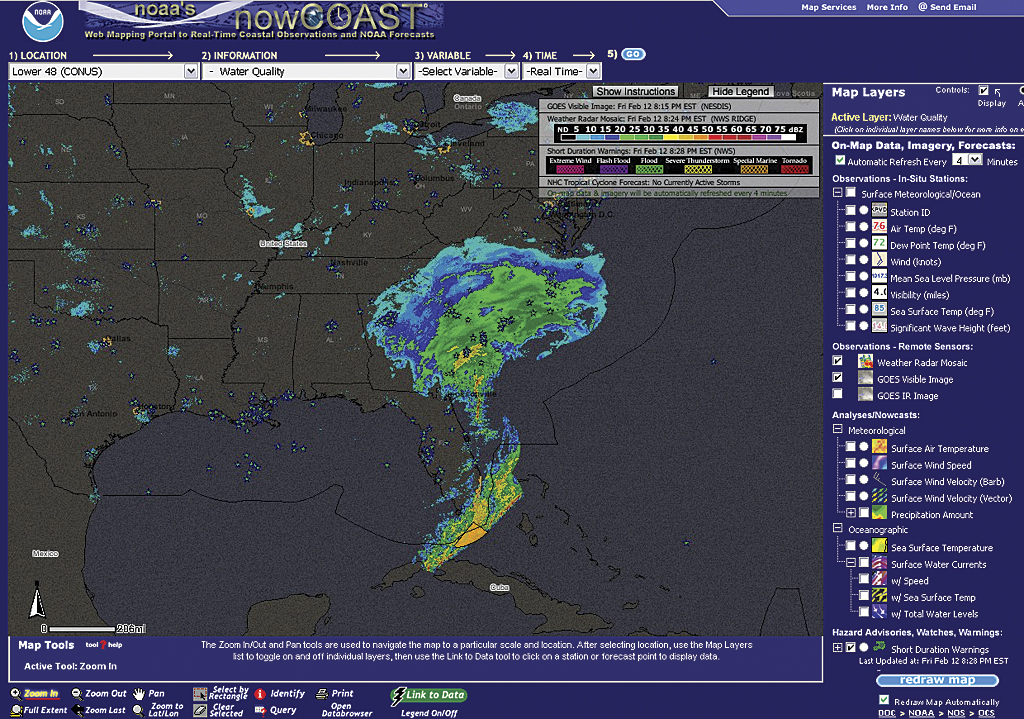Click the NOAA logo emblem

point(42,22)
